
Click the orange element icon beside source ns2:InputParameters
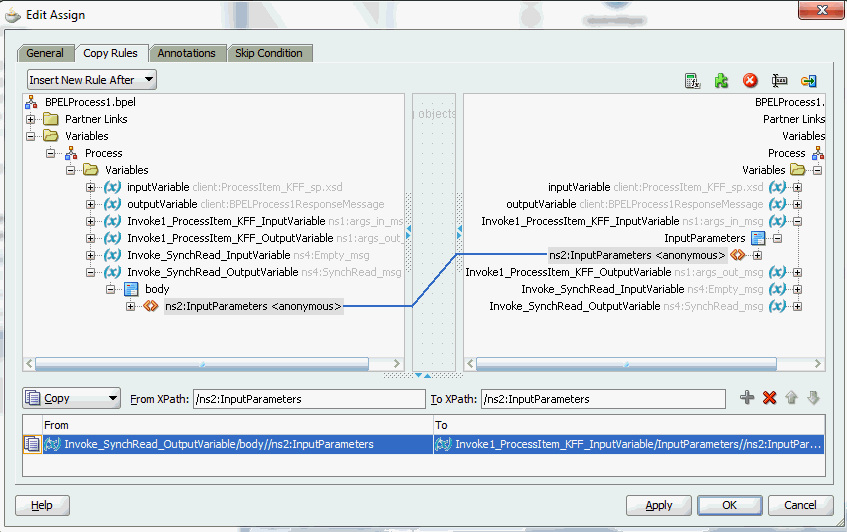[x=151, y=306]
